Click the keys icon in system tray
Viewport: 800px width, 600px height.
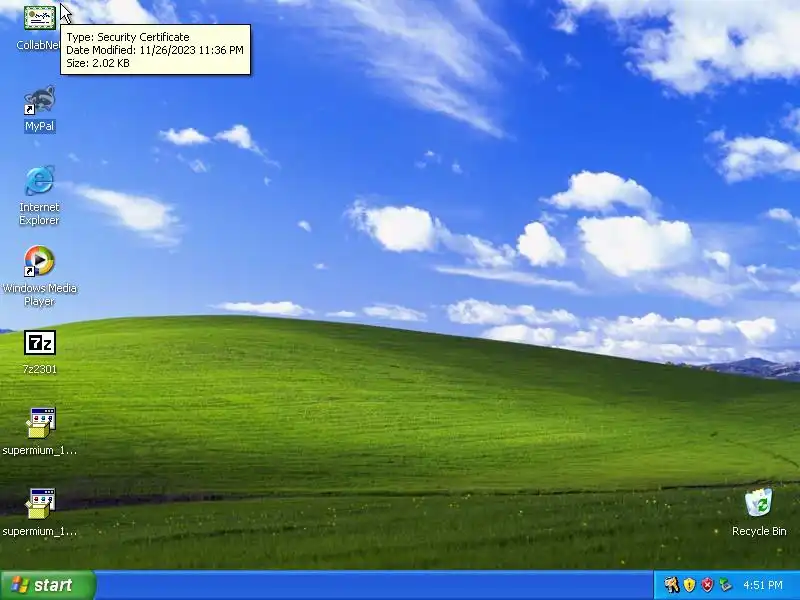pyautogui.click(x=672, y=585)
